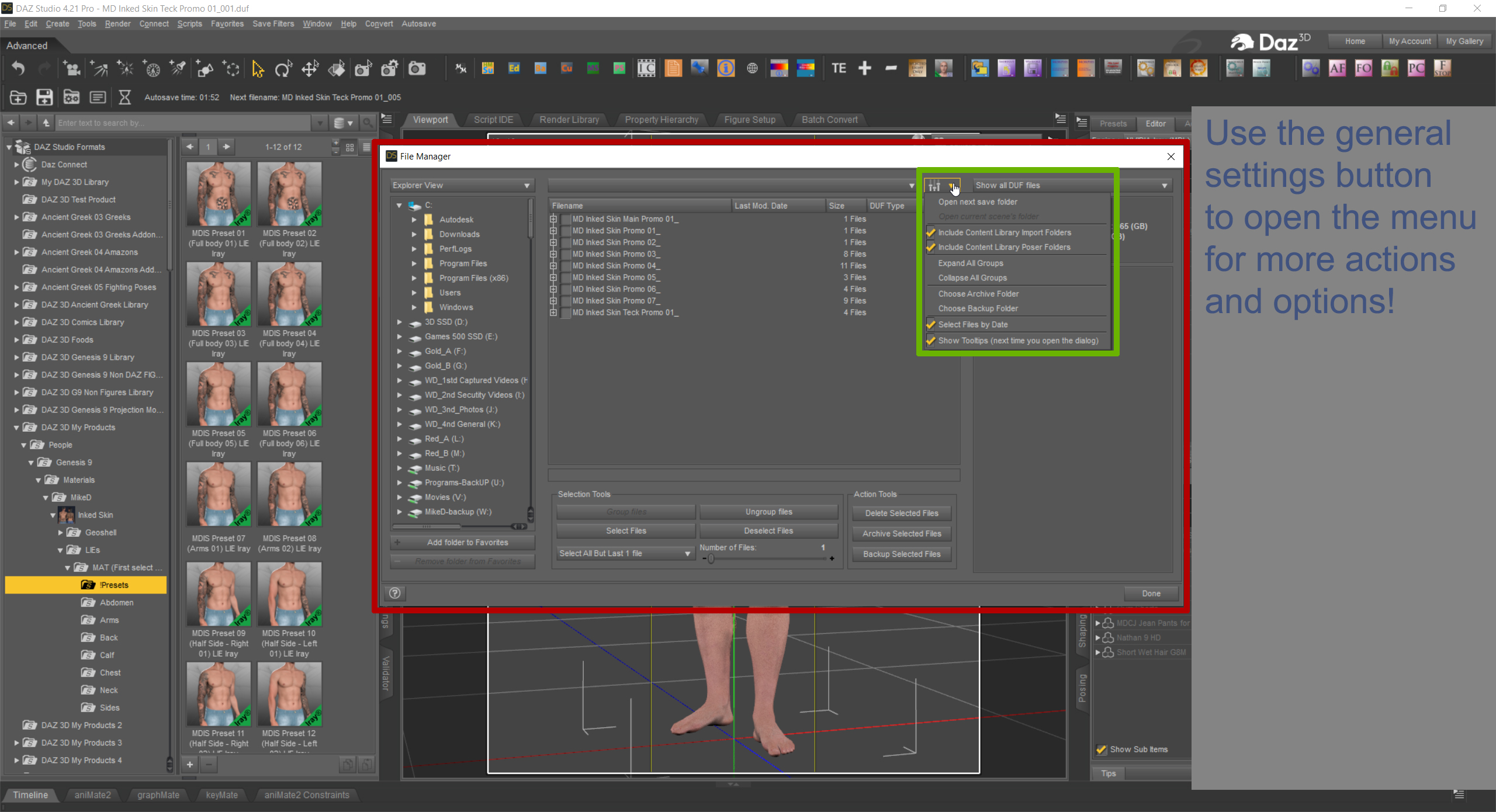Open the Render menu

point(117,23)
